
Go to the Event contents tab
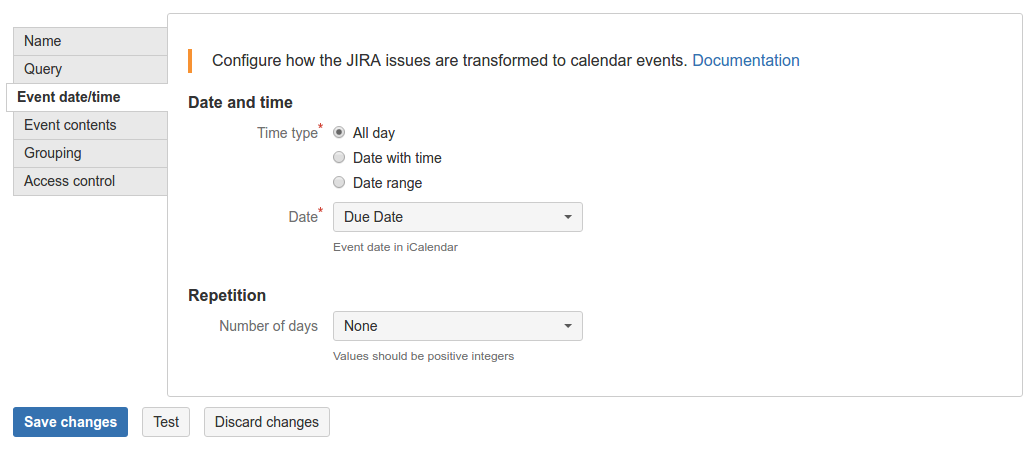click(x=90, y=125)
